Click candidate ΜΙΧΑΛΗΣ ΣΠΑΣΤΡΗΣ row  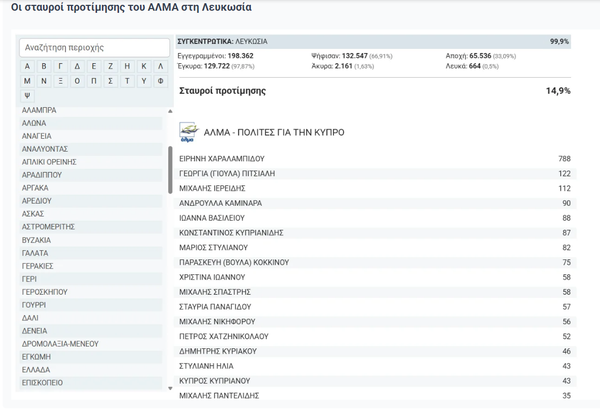pyautogui.click(x=375, y=292)
